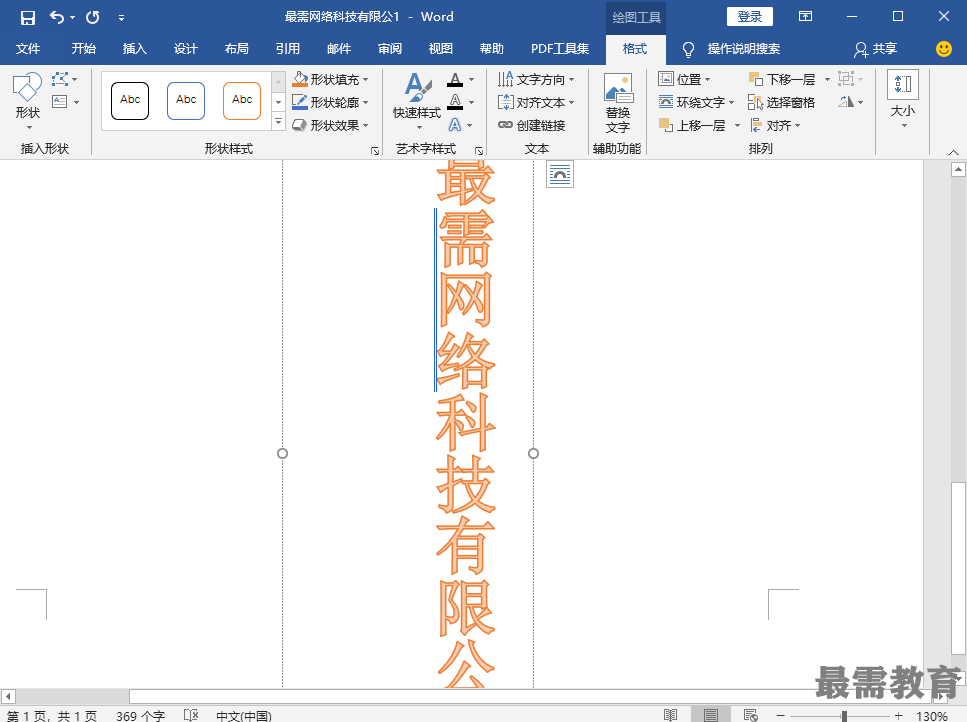The height and width of the screenshot is (722, 967).
Task: Click zoom in plus button
Action: 899,716
